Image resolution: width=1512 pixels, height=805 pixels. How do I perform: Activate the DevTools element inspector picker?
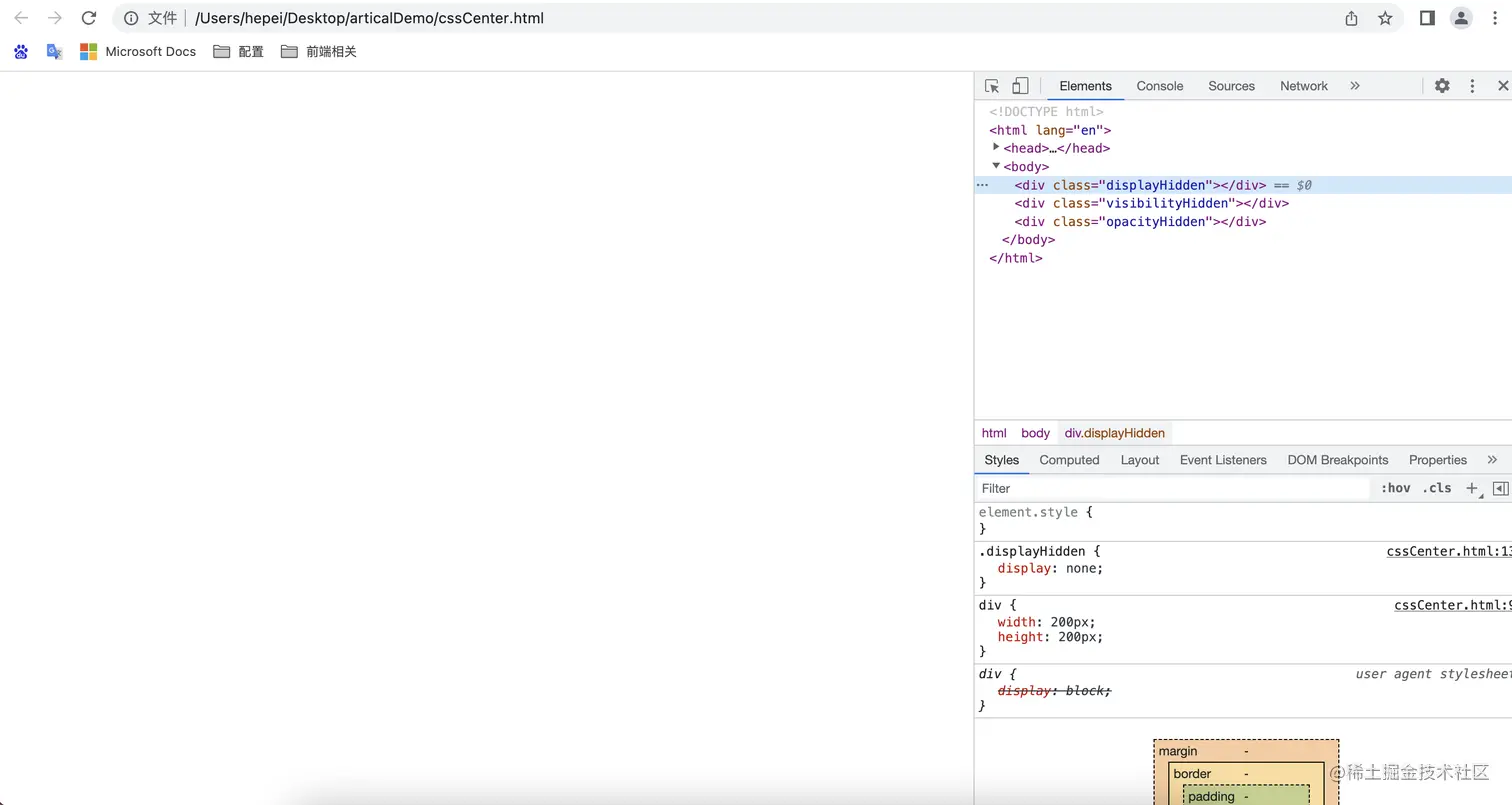[x=992, y=86]
